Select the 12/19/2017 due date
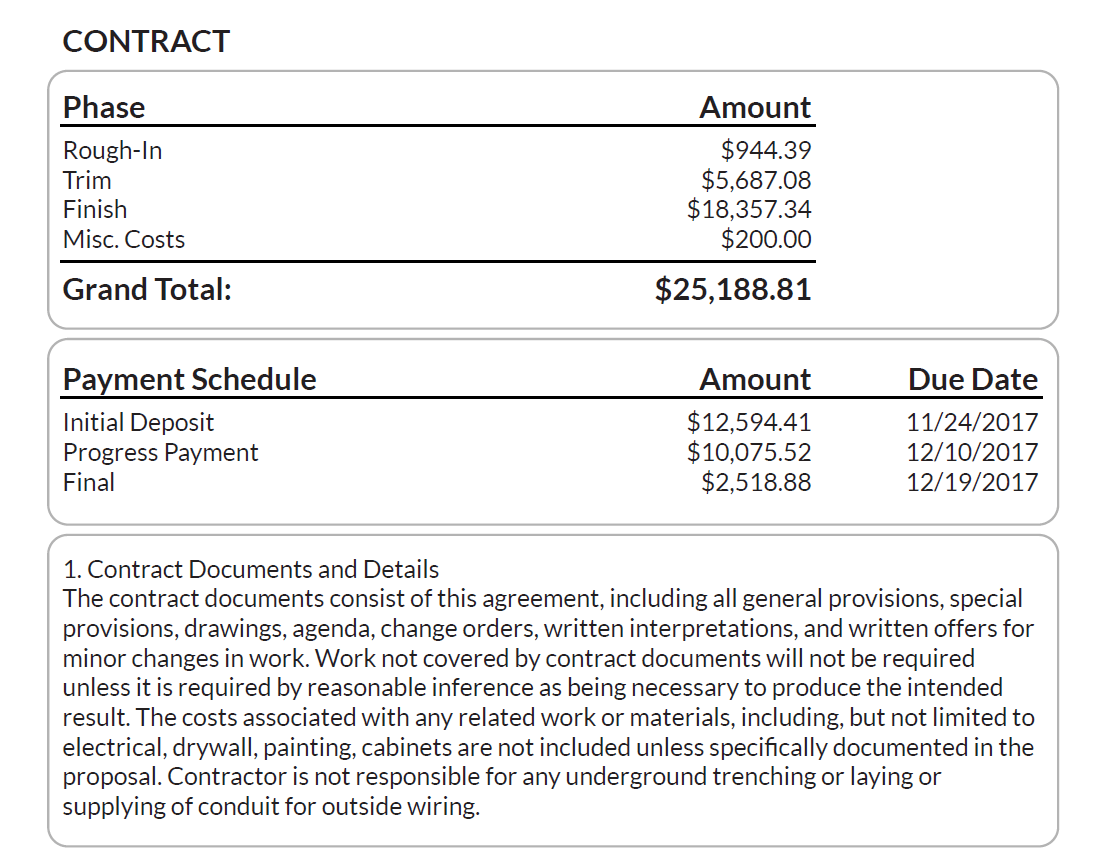 (972, 483)
